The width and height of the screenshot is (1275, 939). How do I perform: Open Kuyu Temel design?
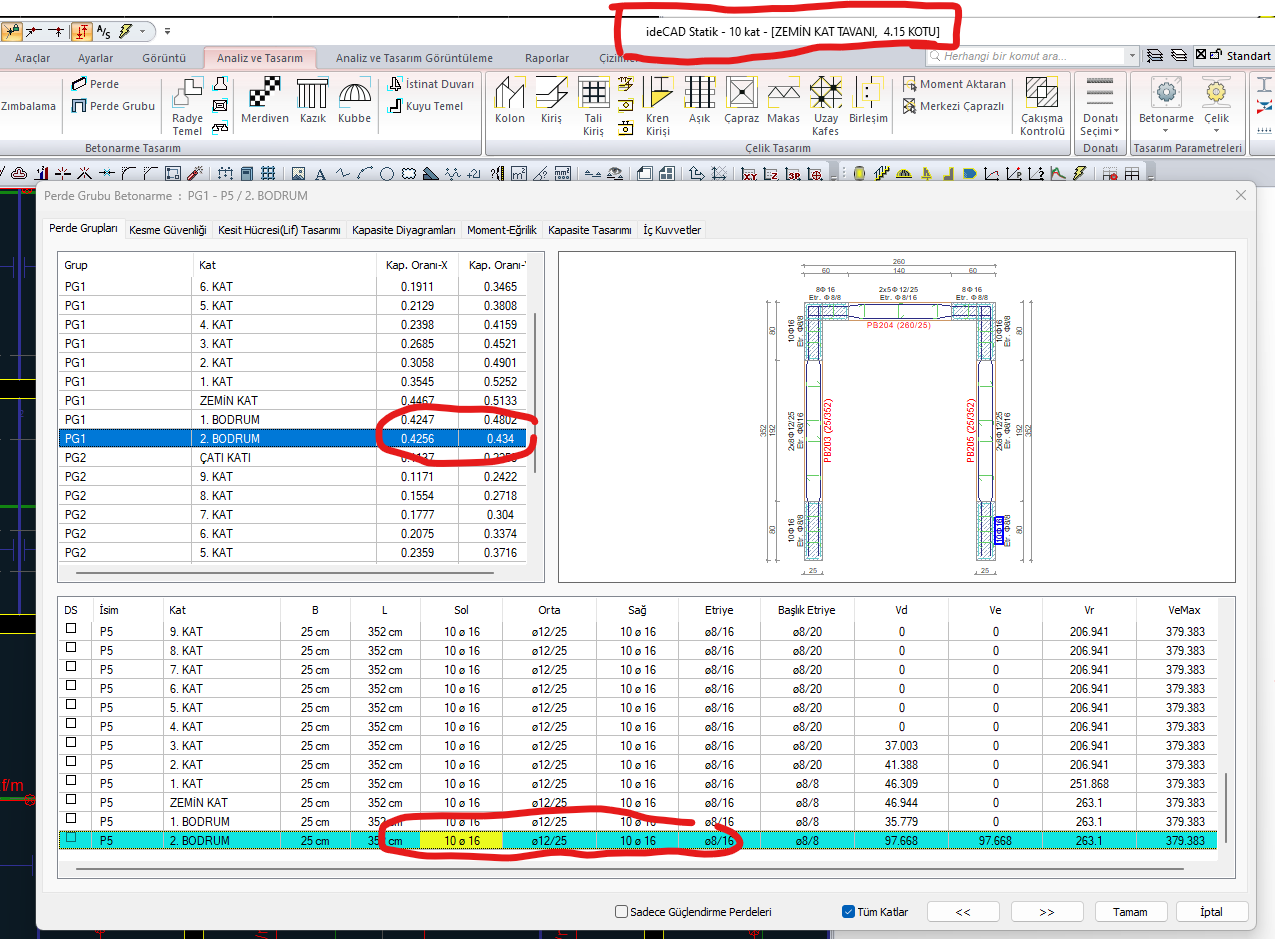coord(425,106)
